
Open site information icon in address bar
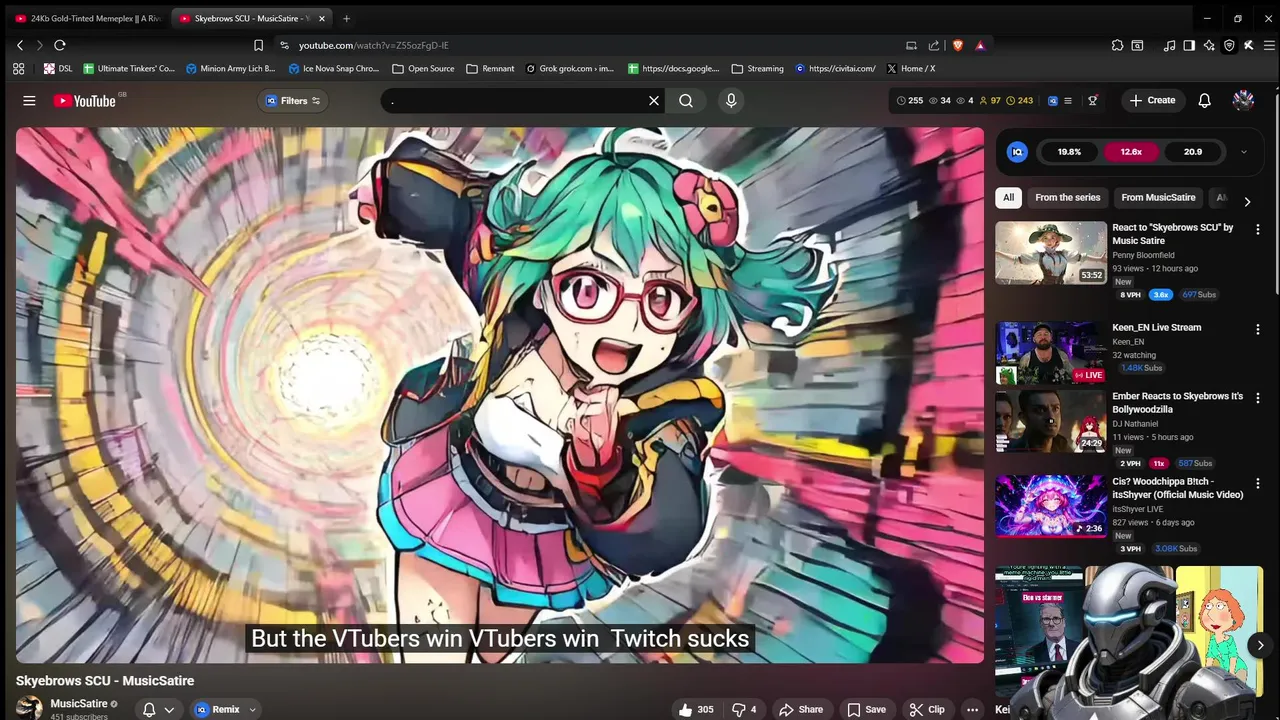[x=284, y=45]
